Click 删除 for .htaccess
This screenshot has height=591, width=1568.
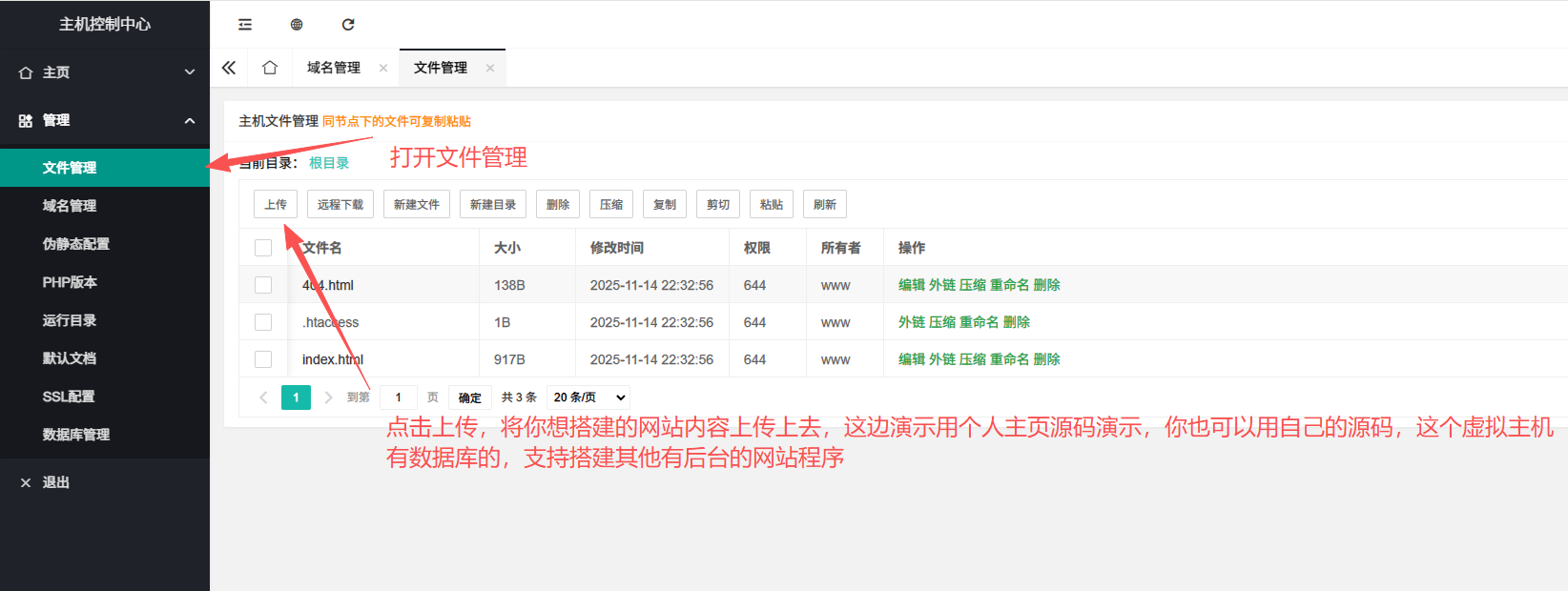point(1017,322)
